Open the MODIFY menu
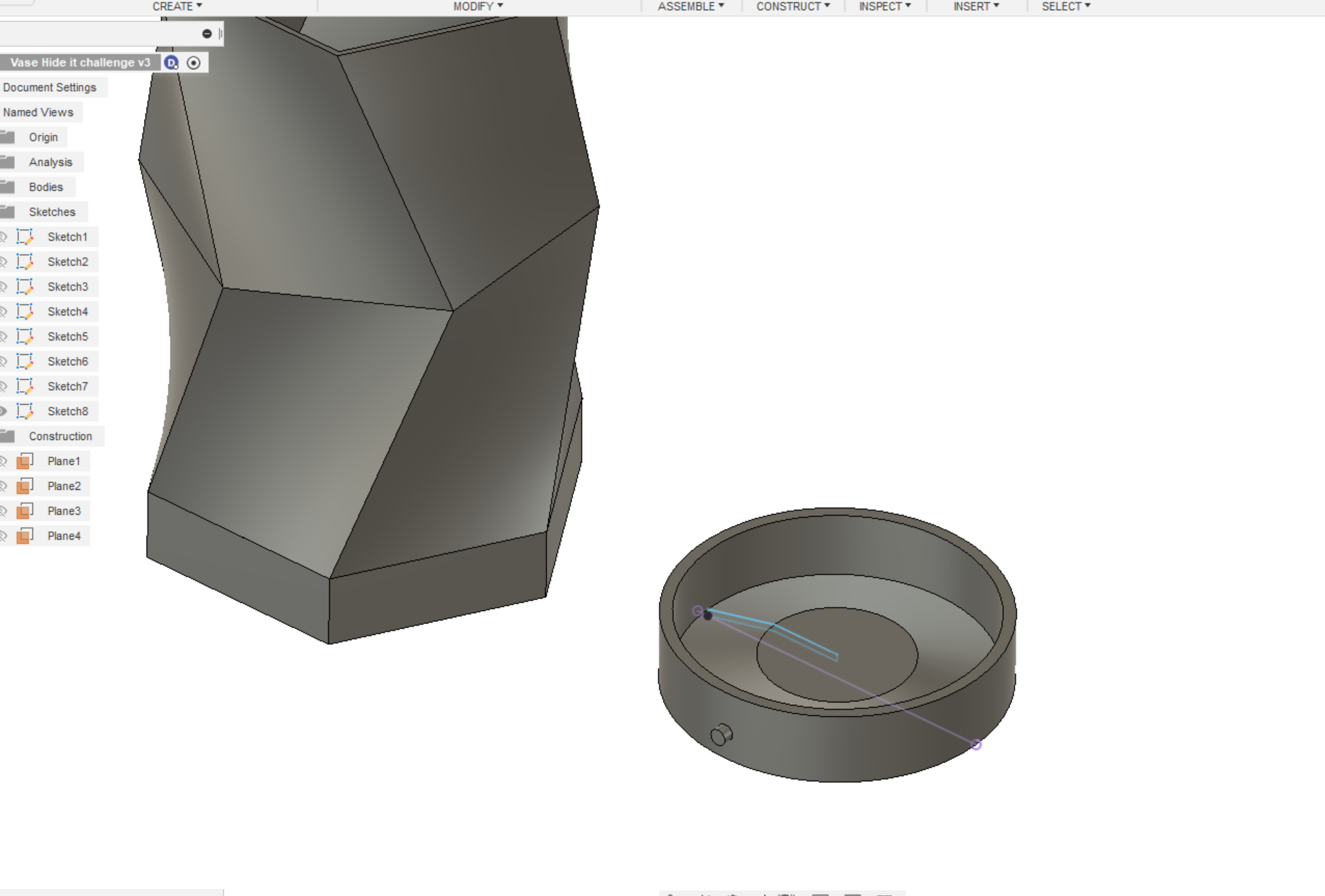The height and width of the screenshot is (896, 1325). pyautogui.click(x=477, y=6)
